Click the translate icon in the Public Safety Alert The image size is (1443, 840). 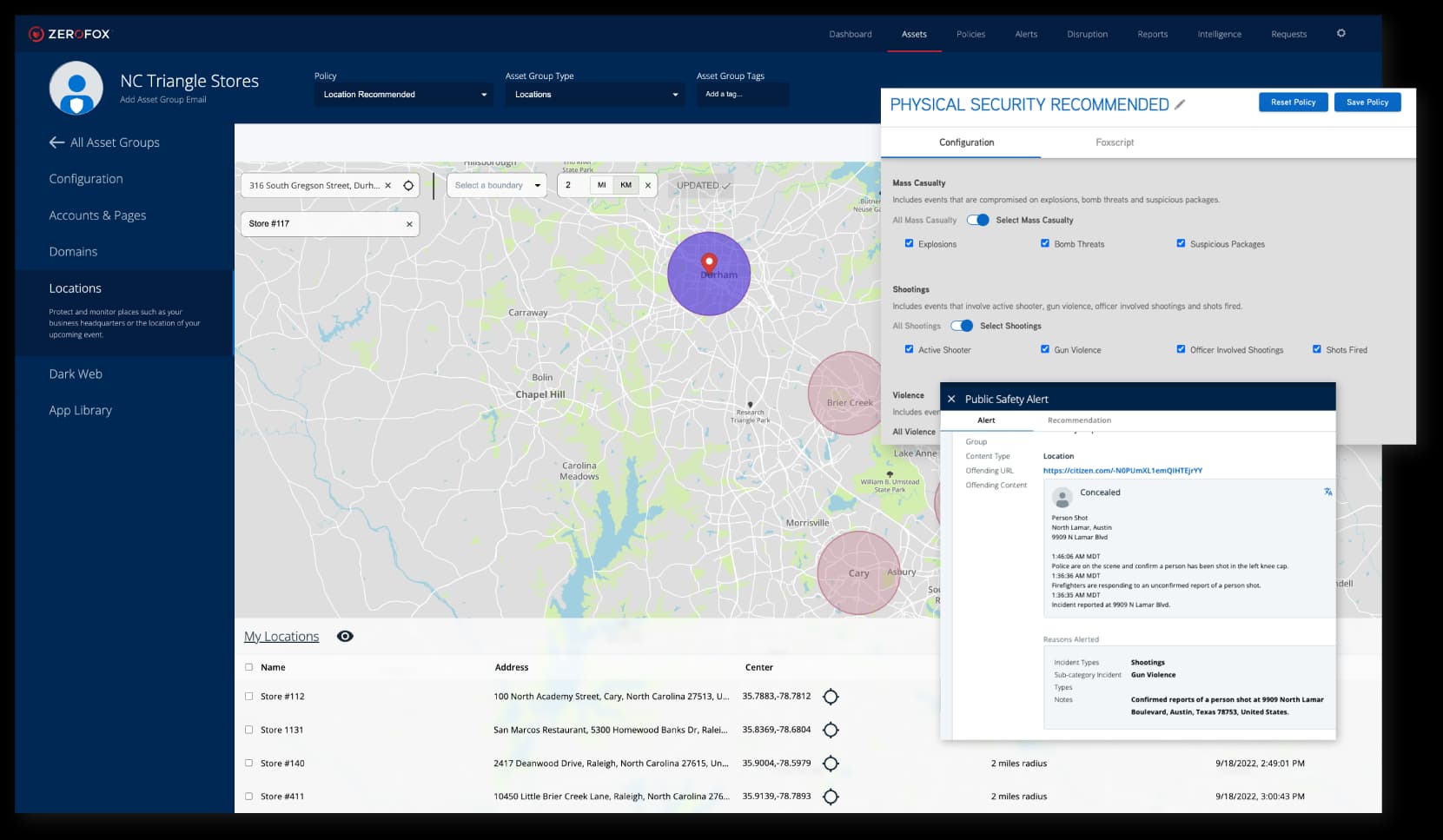[x=1327, y=493]
